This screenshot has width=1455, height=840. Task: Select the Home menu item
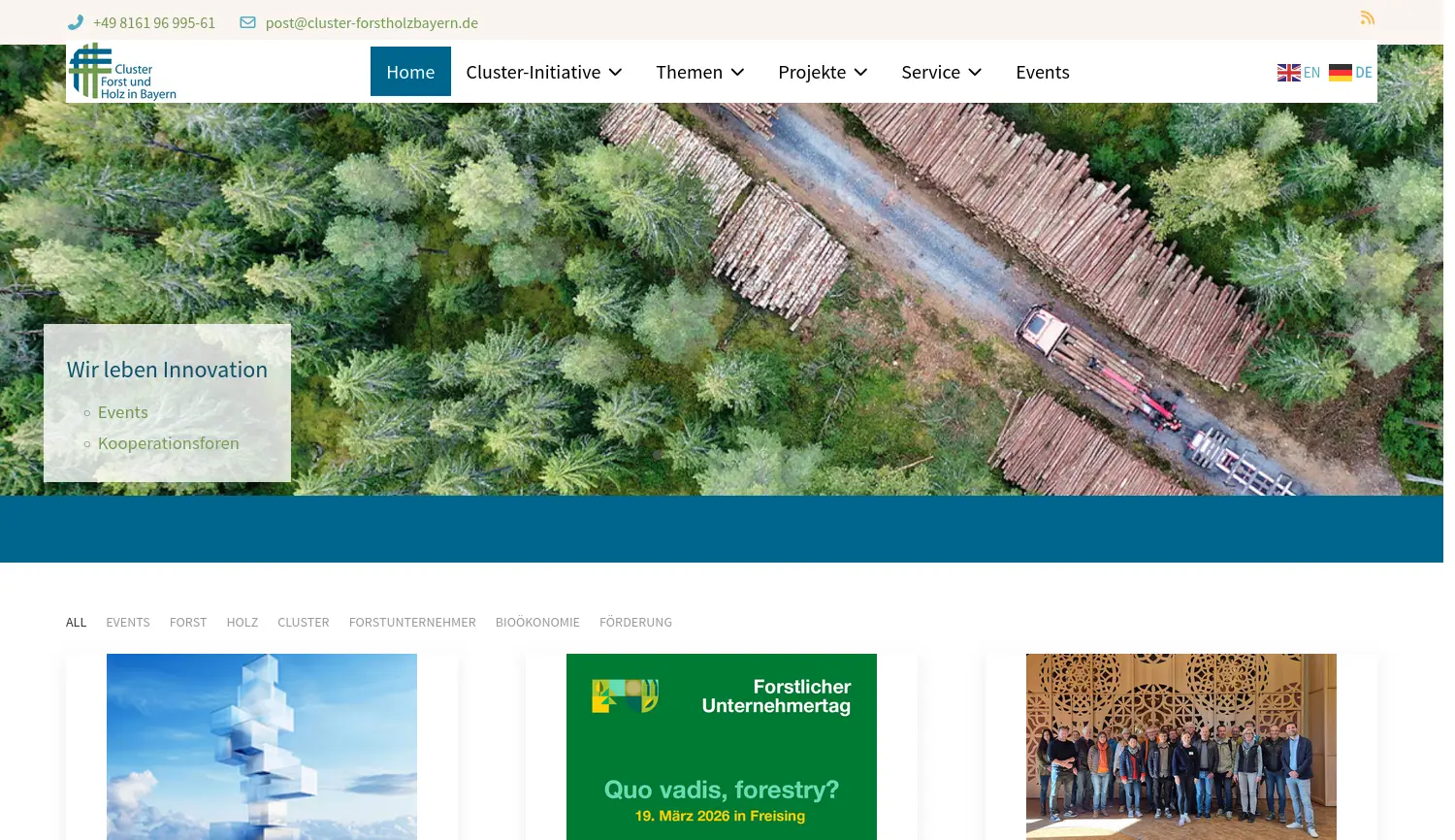coord(410,71)
